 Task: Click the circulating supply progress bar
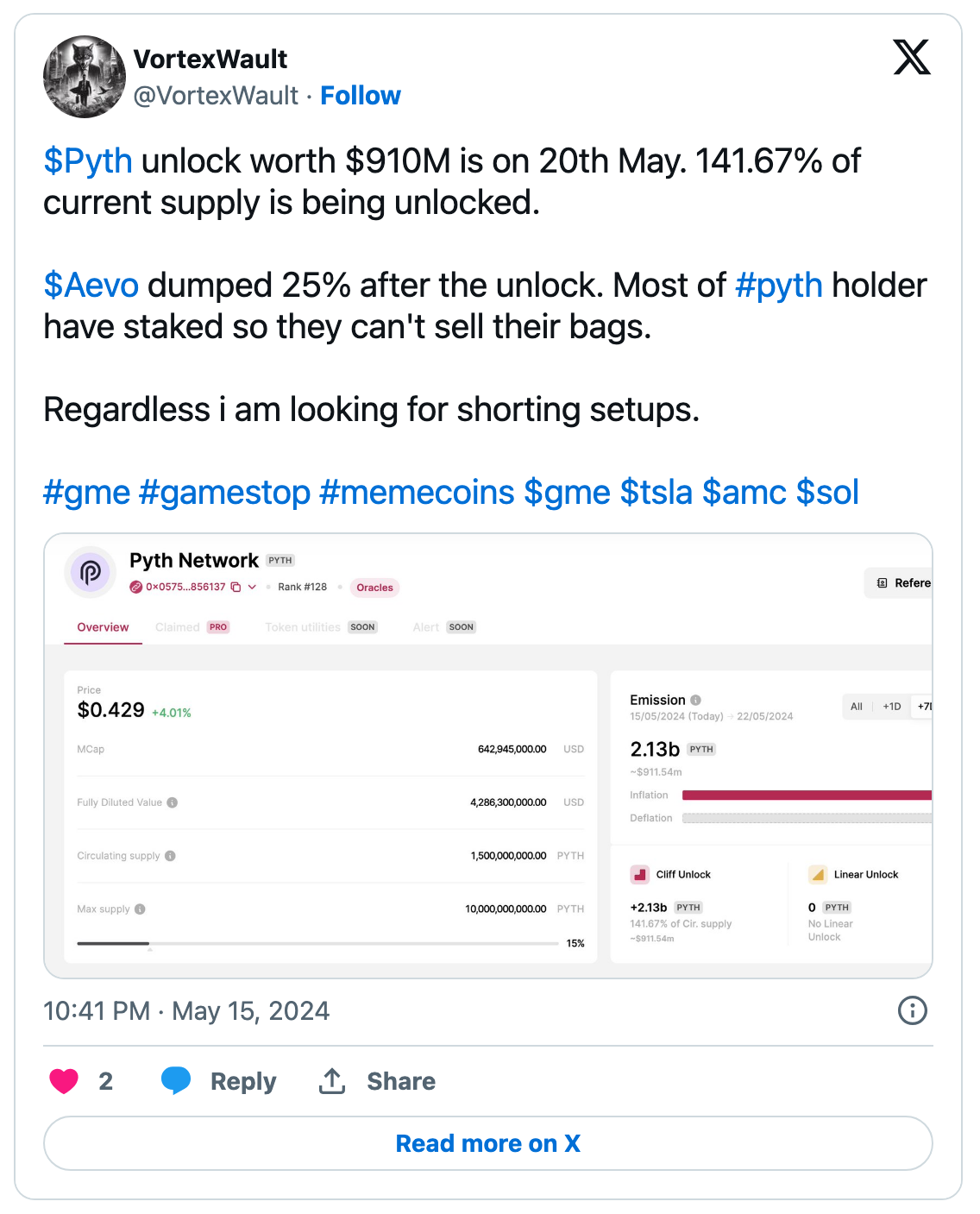pyautogui.click(x=317, y=944)
